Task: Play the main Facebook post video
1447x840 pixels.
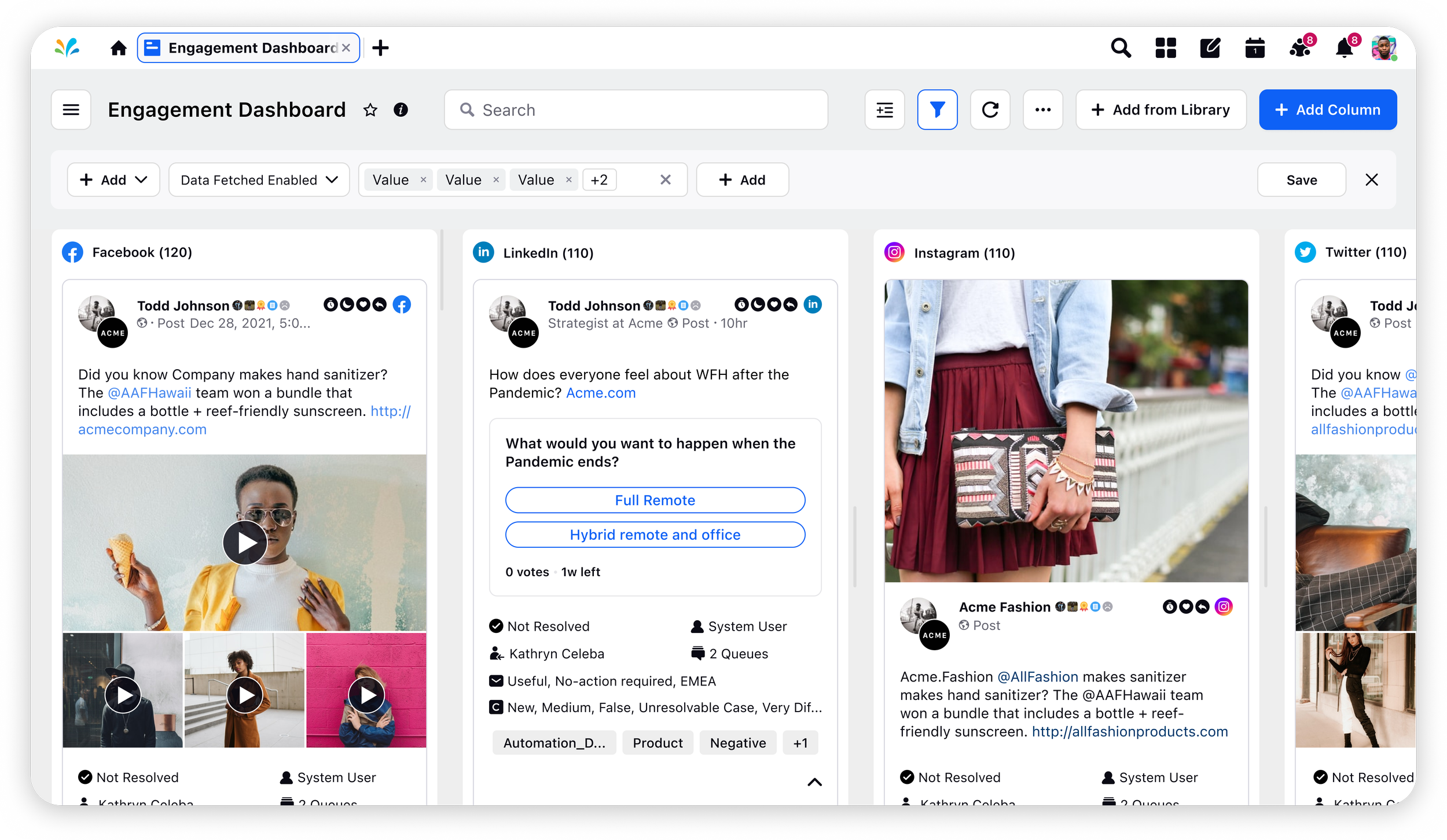Action: pyautogui.click(x=245, y=543)
